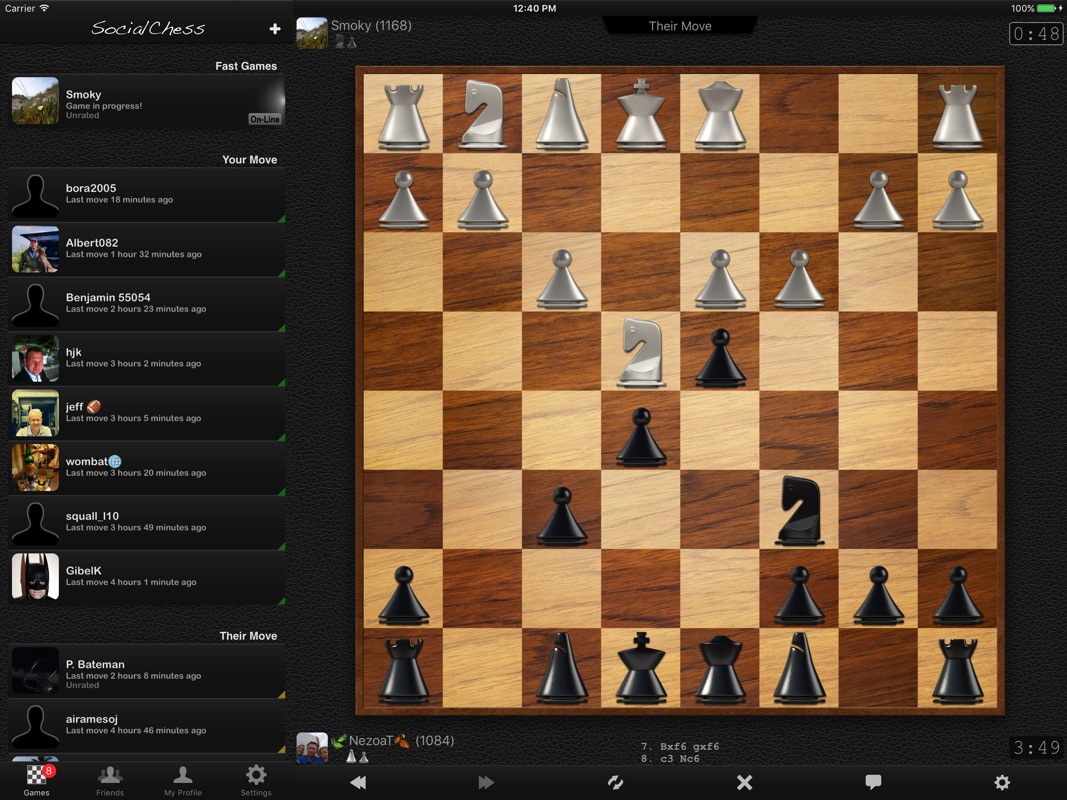Tap the X resign icon
Viewport: 1067px width, 800px height.
[x=744, y=783]
